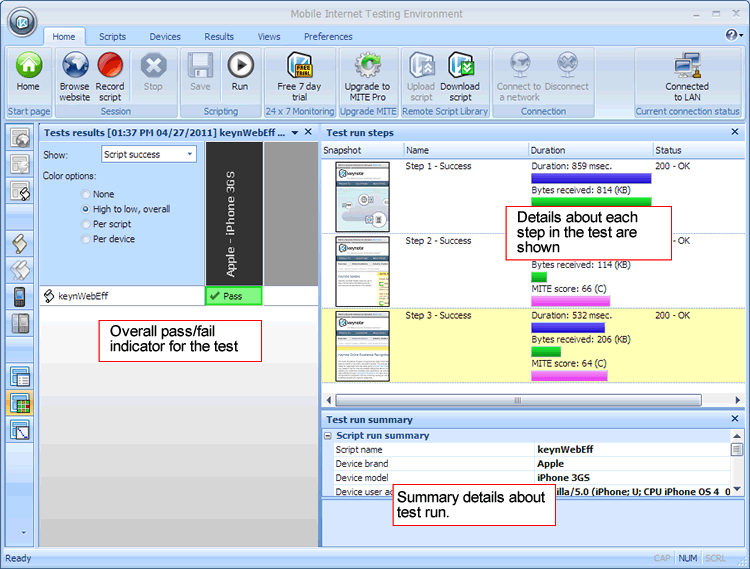Click Upgrade to MITE Pro
The height and width of the screenshot is (569, 750).
click(367, 77)
